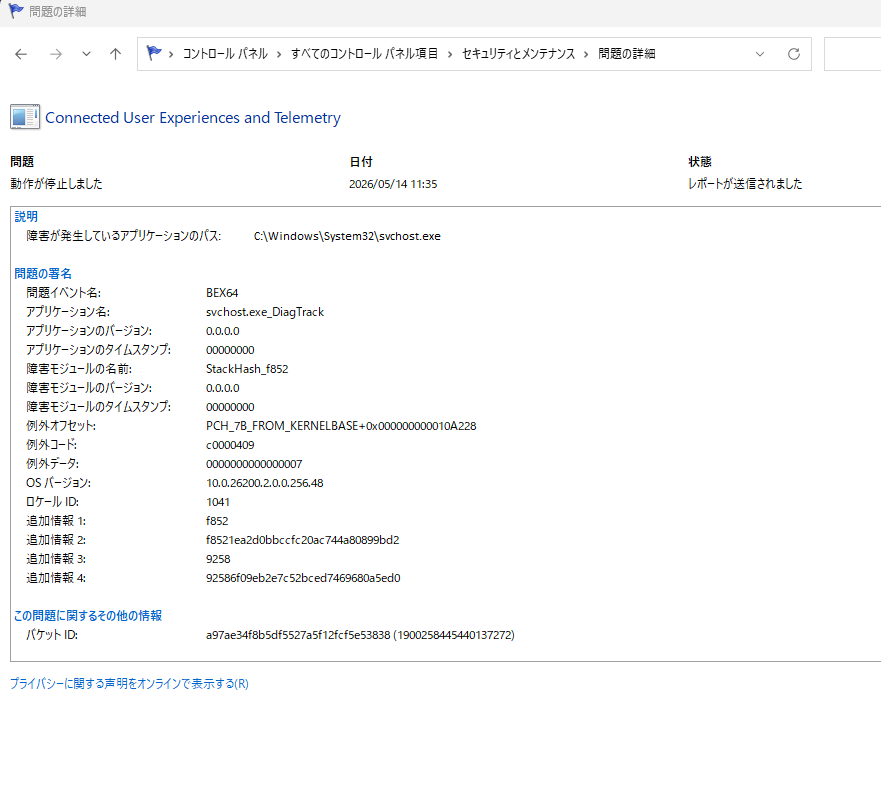Open すべてのコントロール パネル項目 breadcrumb
Image resolution: width=881 pixels, height=801 pixels.
364,54
